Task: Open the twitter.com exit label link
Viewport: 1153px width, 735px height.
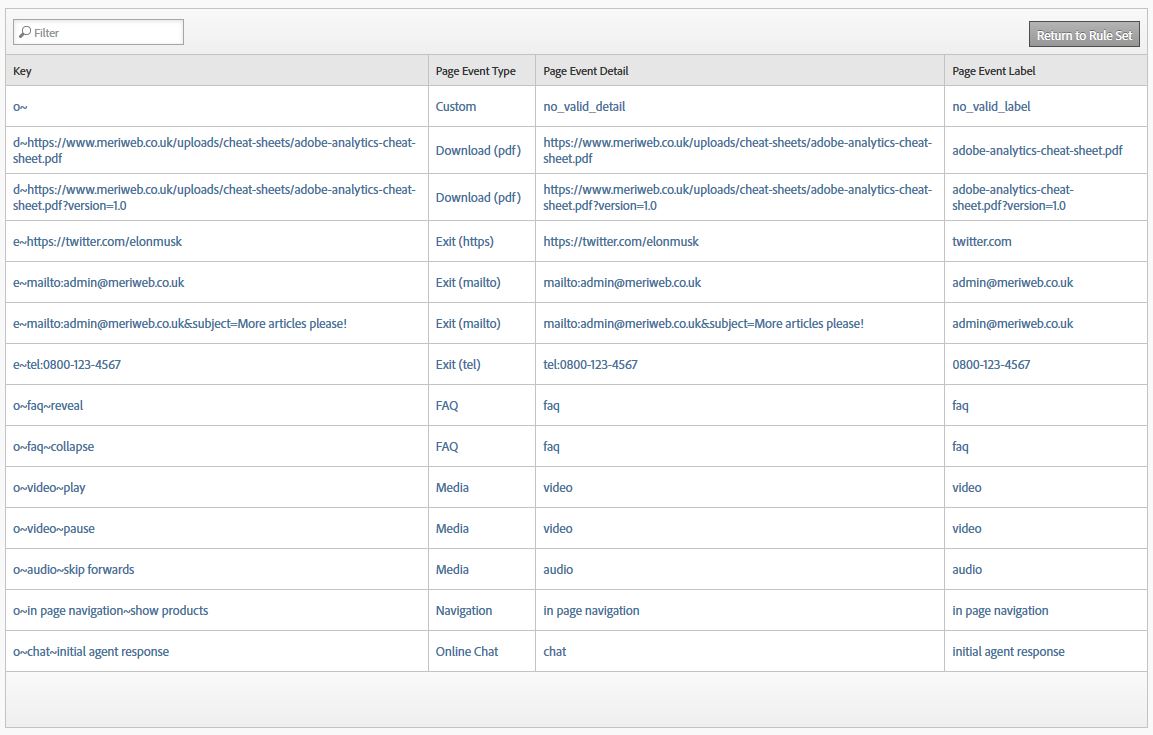Action: click(982, 241)
